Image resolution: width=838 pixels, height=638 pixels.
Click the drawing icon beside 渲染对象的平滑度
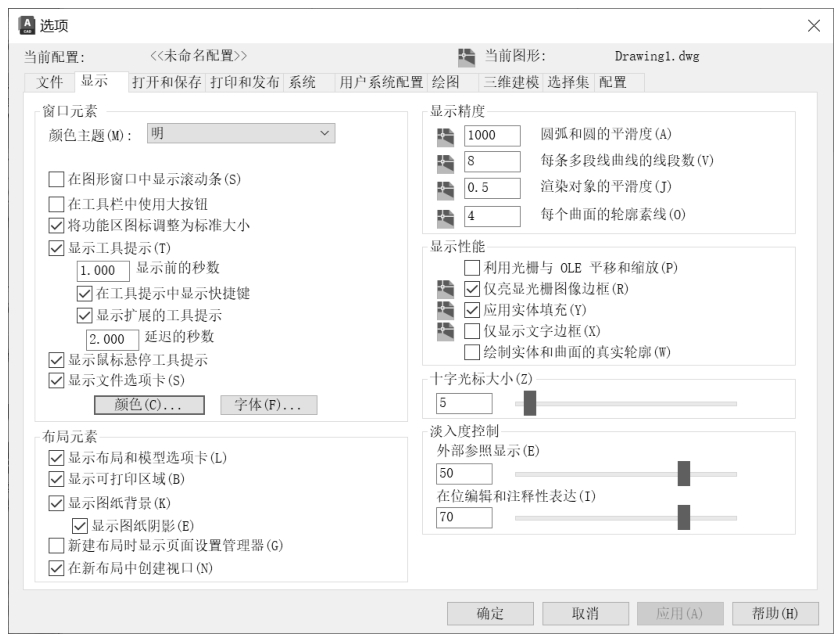(445, 190)
